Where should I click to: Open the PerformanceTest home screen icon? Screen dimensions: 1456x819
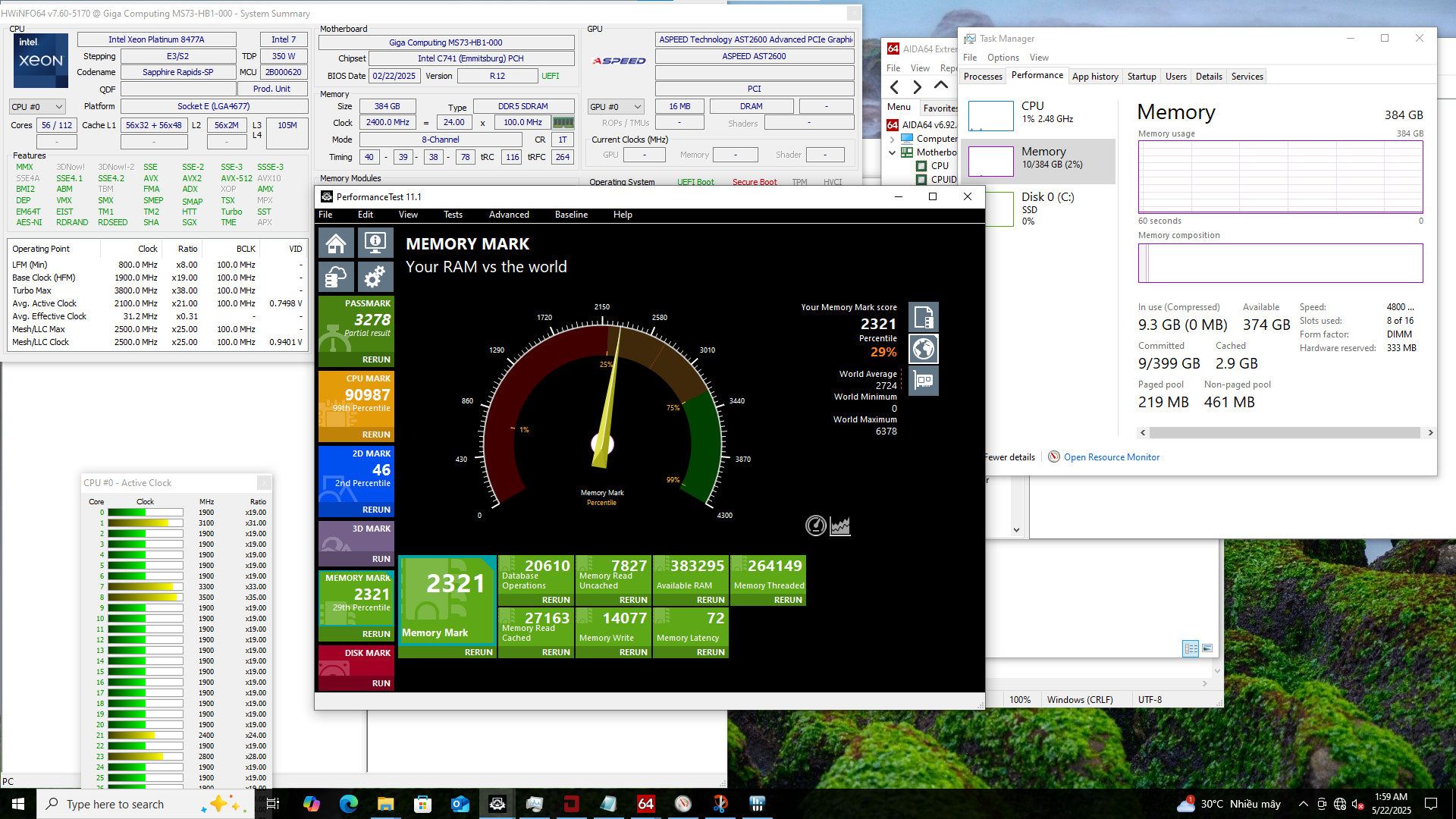tap(336, 243)
